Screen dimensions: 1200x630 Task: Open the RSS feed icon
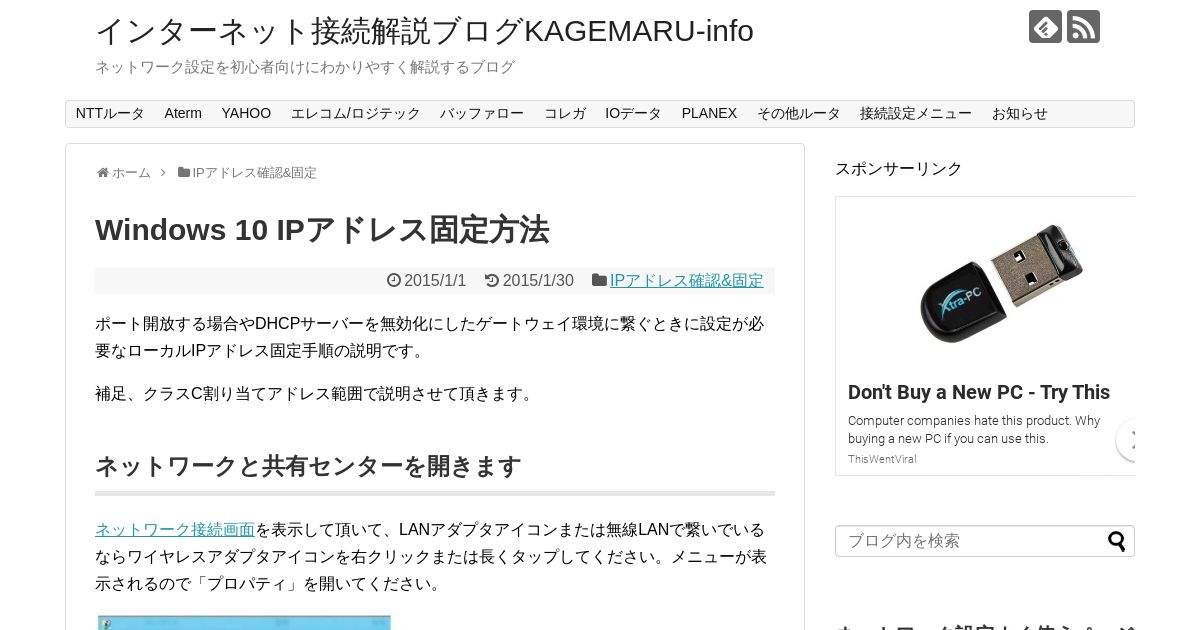[x=1083, y=27]
